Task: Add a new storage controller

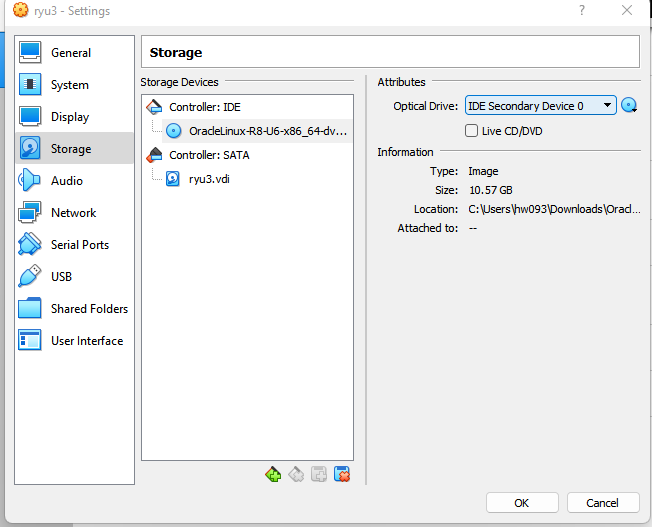Action: point(273,475)
